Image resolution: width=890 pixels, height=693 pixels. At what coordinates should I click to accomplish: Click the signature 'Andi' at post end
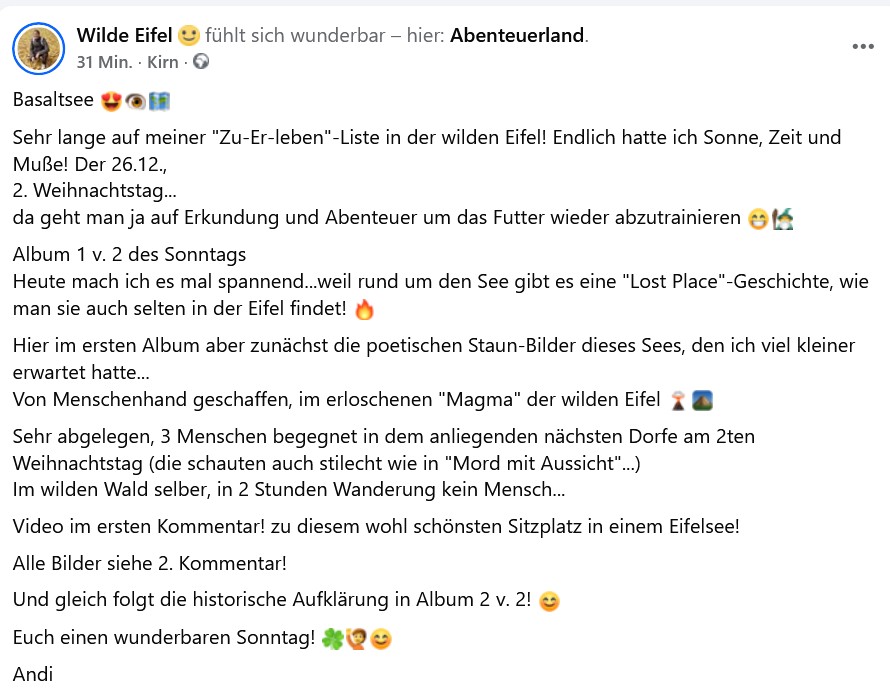point(32,674)
